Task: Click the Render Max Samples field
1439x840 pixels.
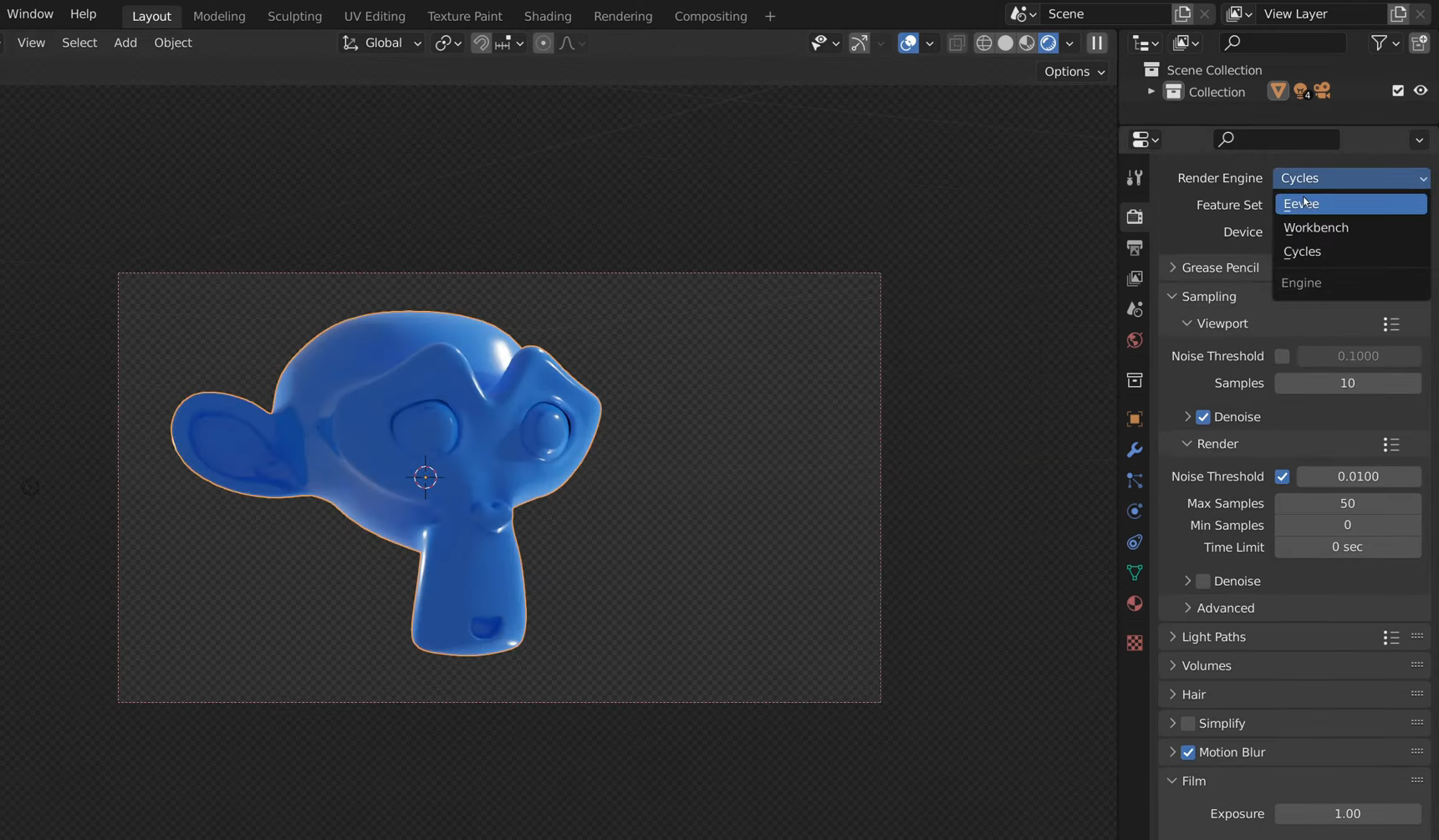Action: [x=1347, y=503]
